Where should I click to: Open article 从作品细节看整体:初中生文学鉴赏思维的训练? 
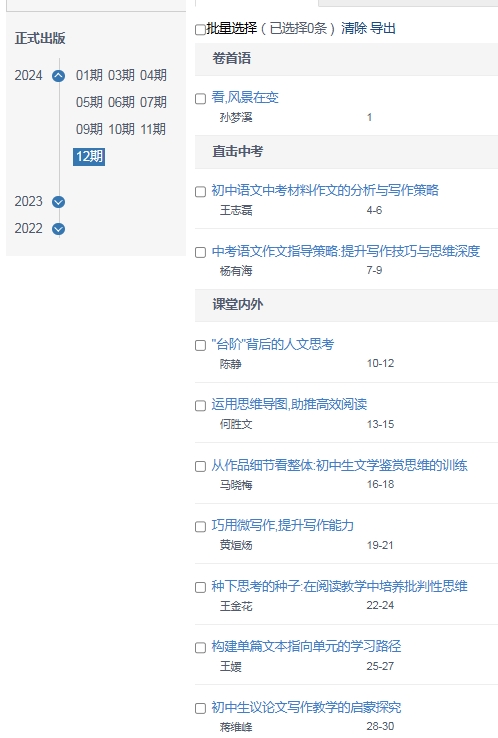(x=339, y=465)
